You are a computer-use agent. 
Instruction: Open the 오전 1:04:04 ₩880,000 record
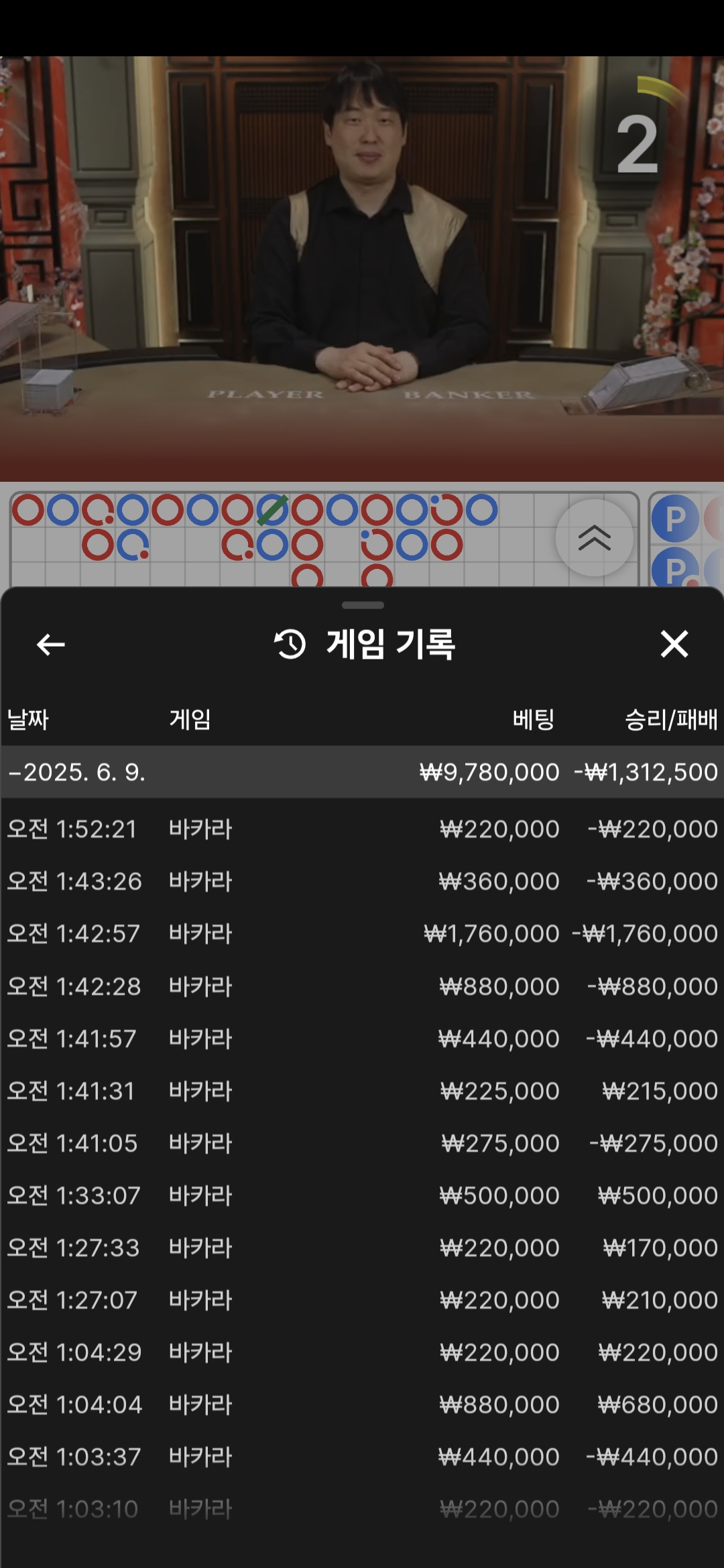362,1404
